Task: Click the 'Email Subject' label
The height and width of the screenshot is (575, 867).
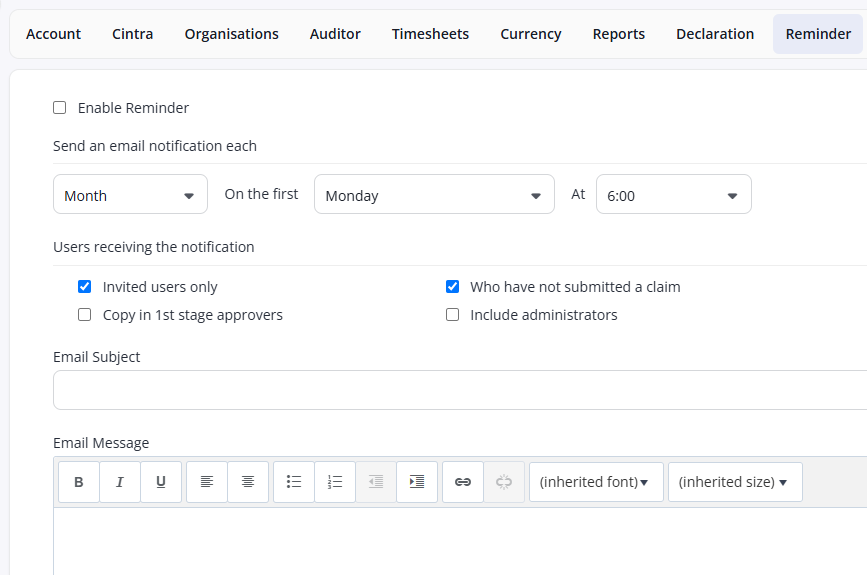Action: 97,357
